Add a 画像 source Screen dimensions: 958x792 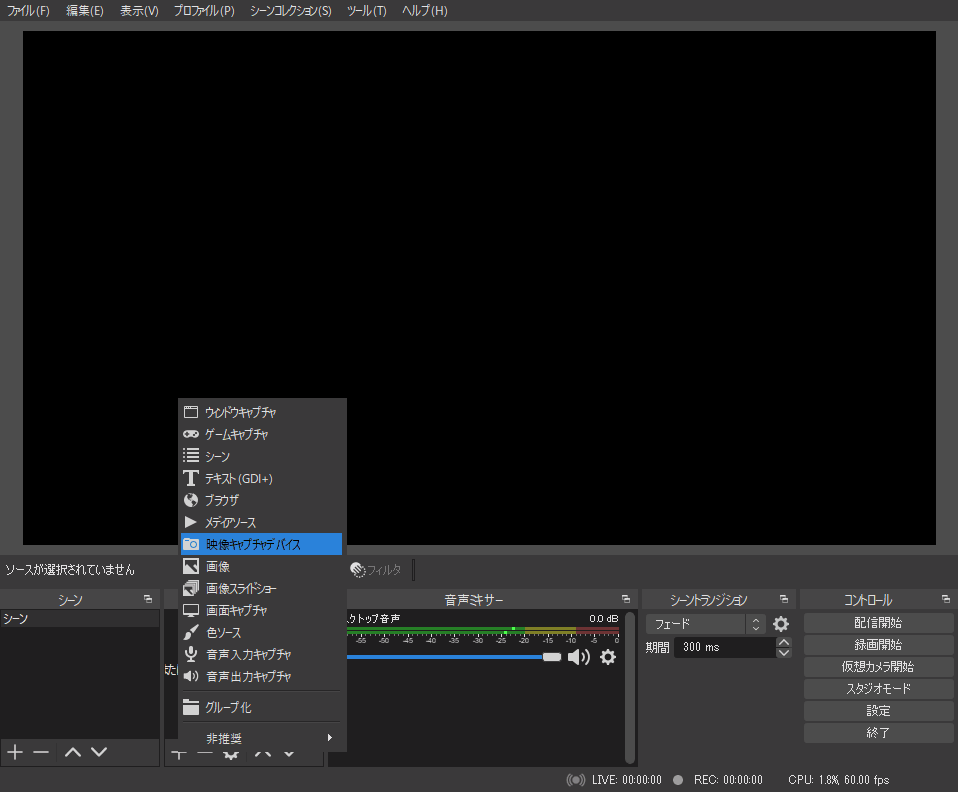[261, 566]
